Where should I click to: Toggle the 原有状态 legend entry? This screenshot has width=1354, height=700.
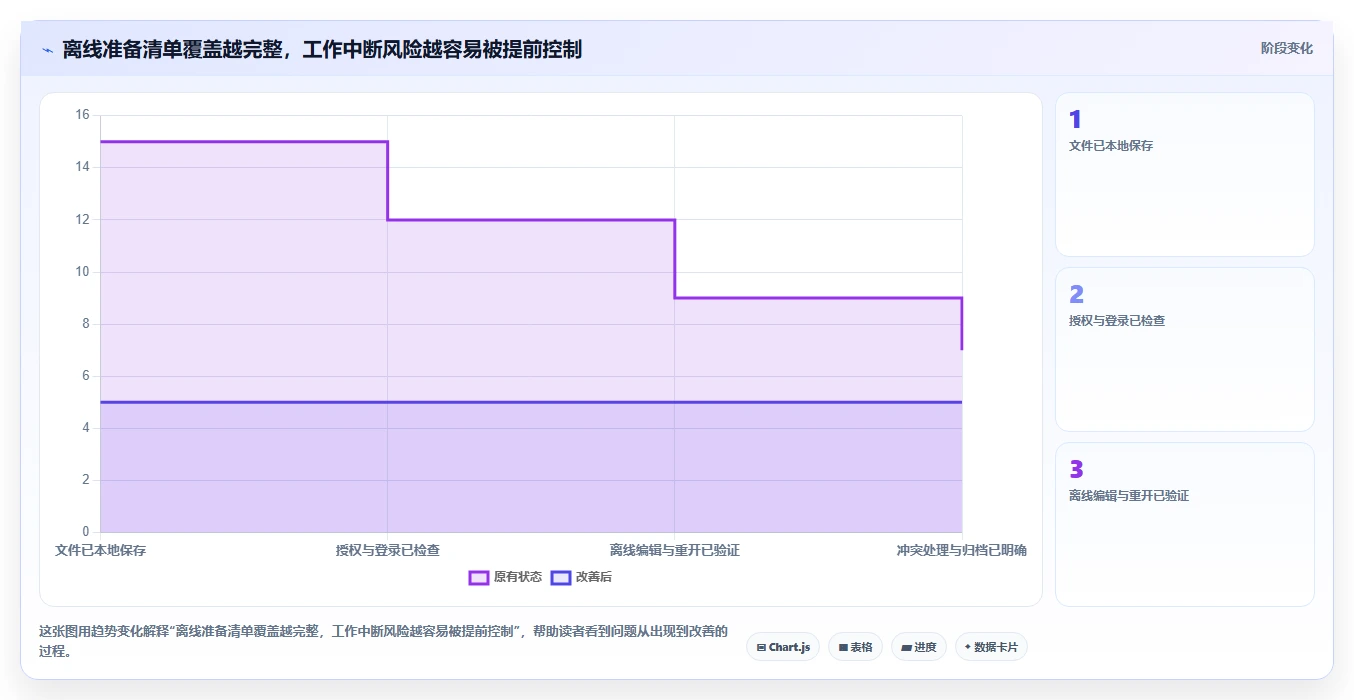(x=505, y=577)
